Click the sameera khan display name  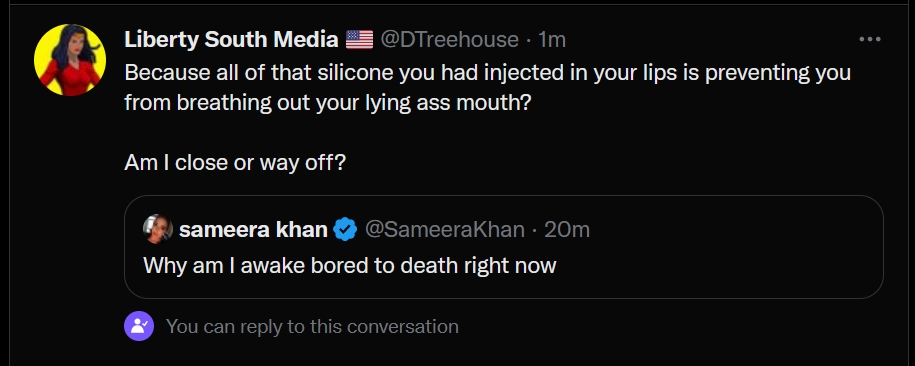(253, 229)
